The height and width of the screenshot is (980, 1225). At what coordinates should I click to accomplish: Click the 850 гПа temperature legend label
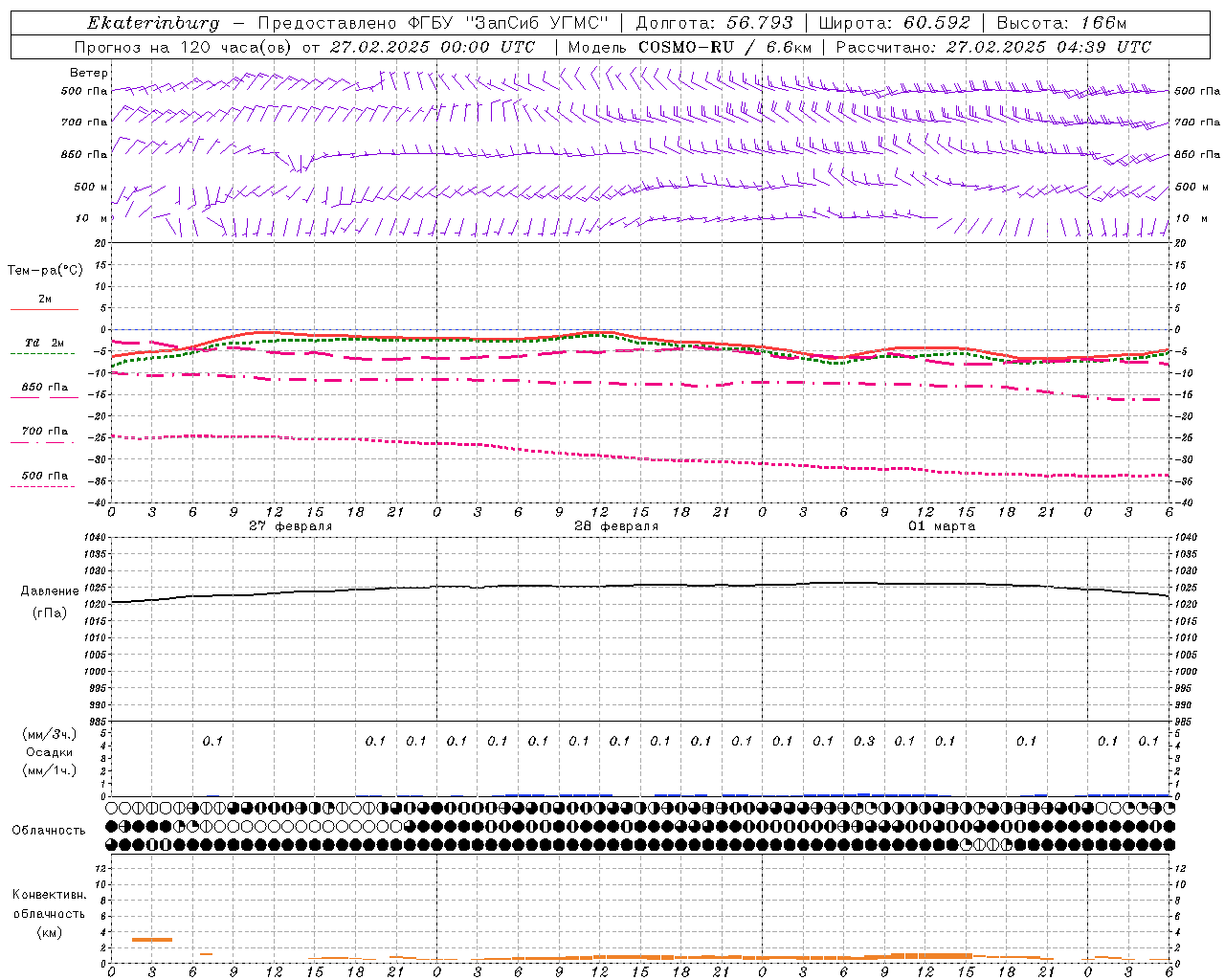(45, 388)
